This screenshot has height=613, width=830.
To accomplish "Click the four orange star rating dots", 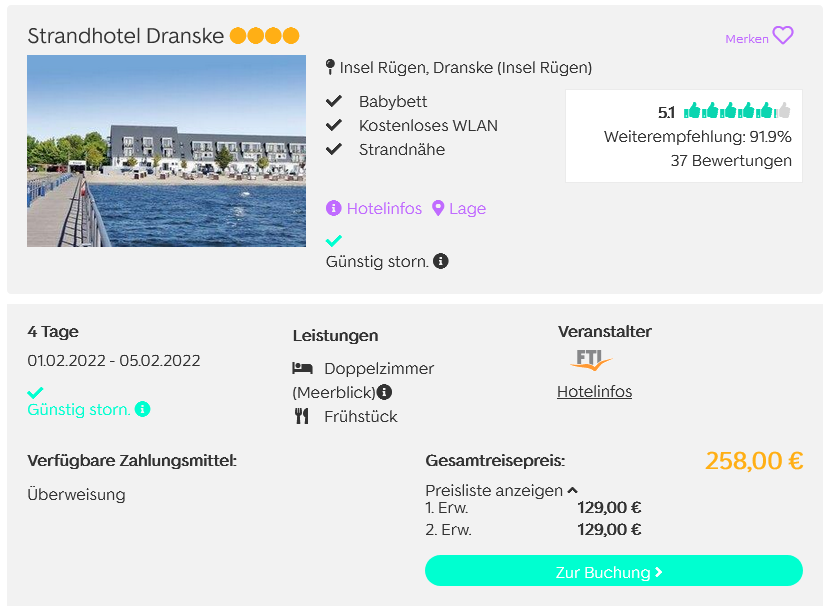I will point(265,36).
